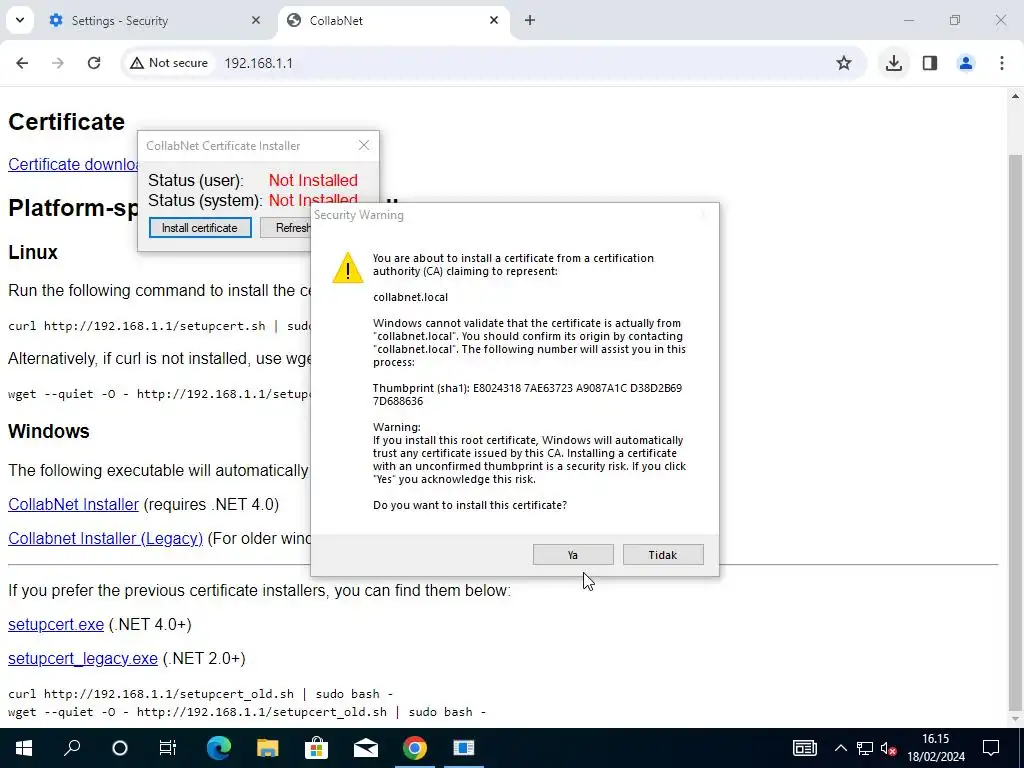Close the CollabNet browser tab
The image size is (1024, 768).
click(x=494, y=20)
